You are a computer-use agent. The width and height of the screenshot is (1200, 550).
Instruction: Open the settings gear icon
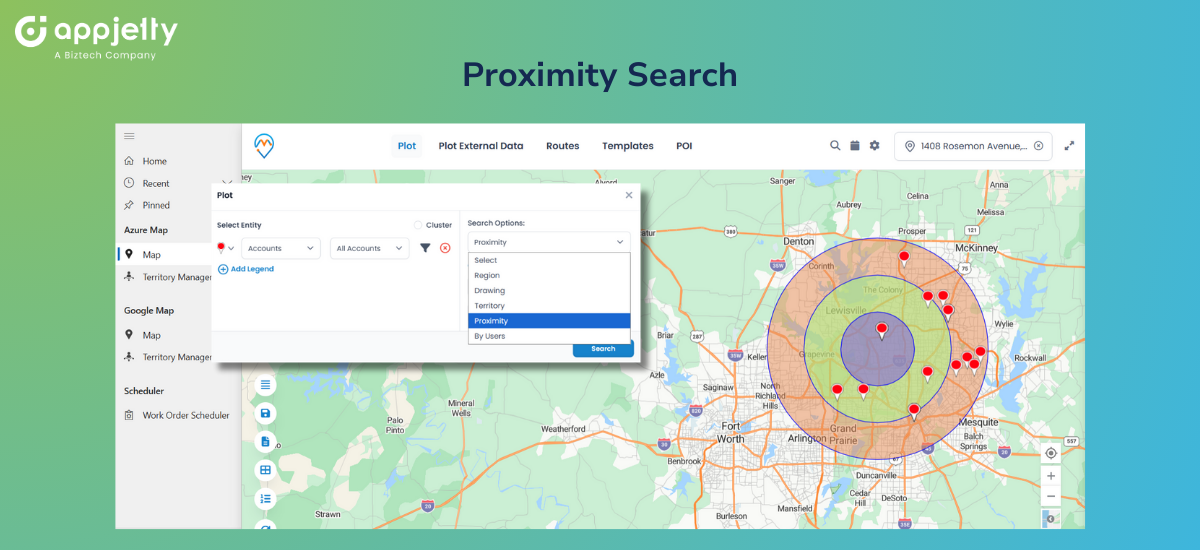(x=875, y=145)
